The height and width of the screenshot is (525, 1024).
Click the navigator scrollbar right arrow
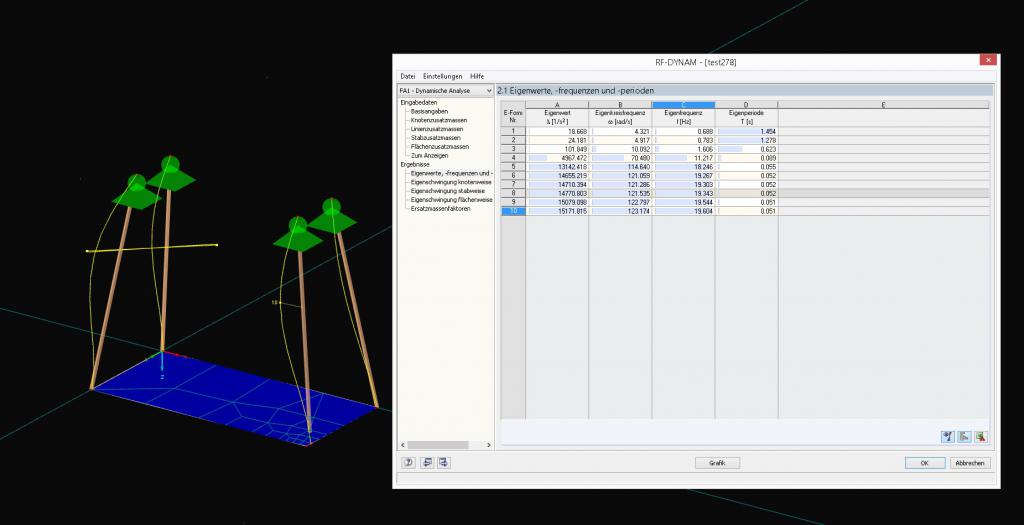click(488, 445)
